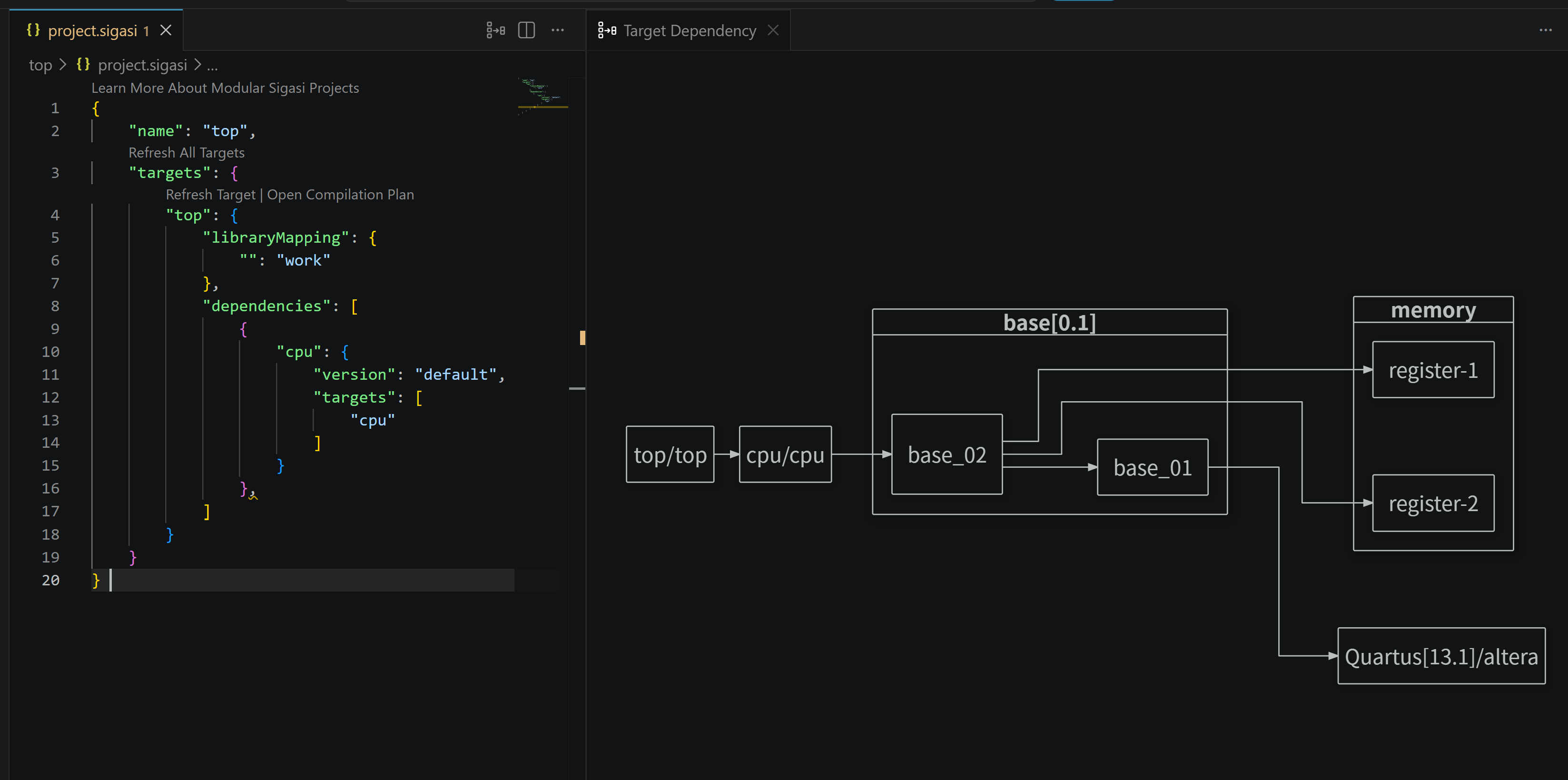Close the Target Dependency tab
This screenshot has height=780, width=1568.
pos(773,30)
